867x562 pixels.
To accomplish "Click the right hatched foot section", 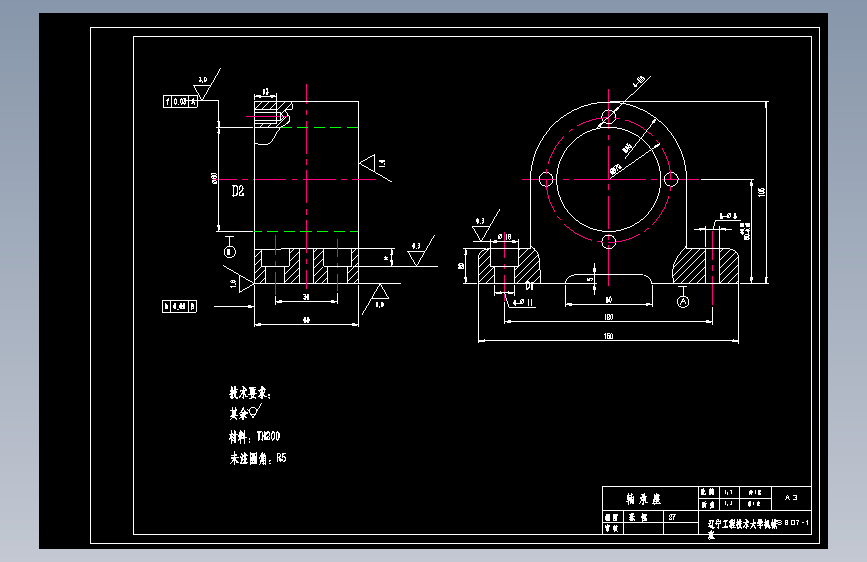I will (706, 266).
